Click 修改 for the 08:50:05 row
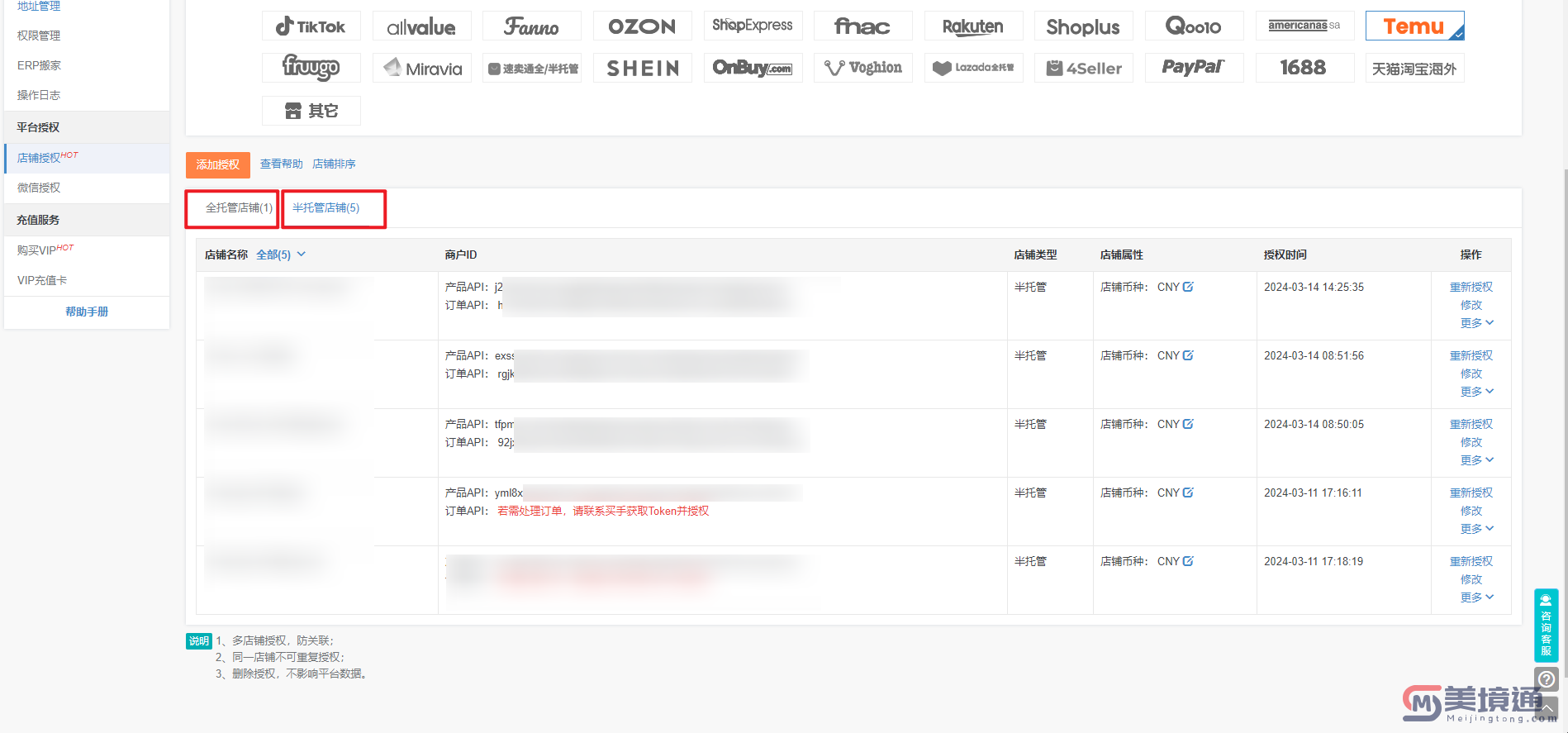Viewport: 1568px width, 733px height. 1471,442
